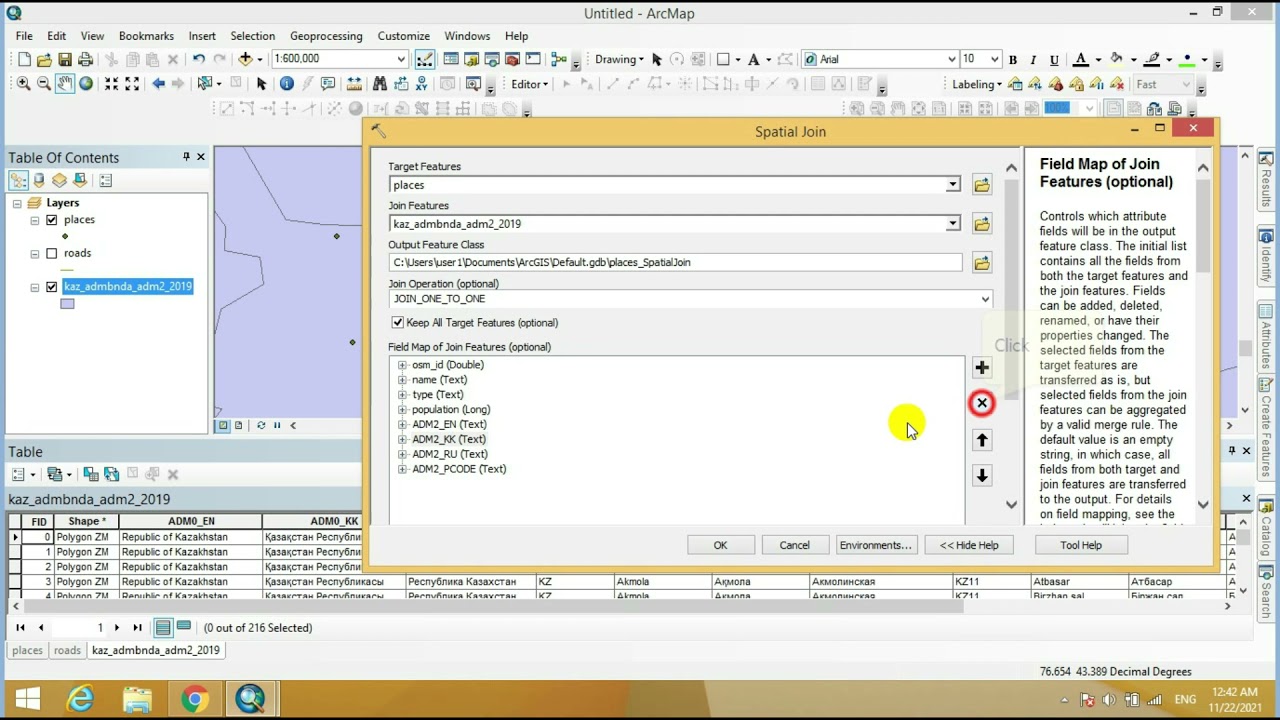Add field to field map plus icon
1280x720 pixels.
pyautogui.click(x=982, y=368)
